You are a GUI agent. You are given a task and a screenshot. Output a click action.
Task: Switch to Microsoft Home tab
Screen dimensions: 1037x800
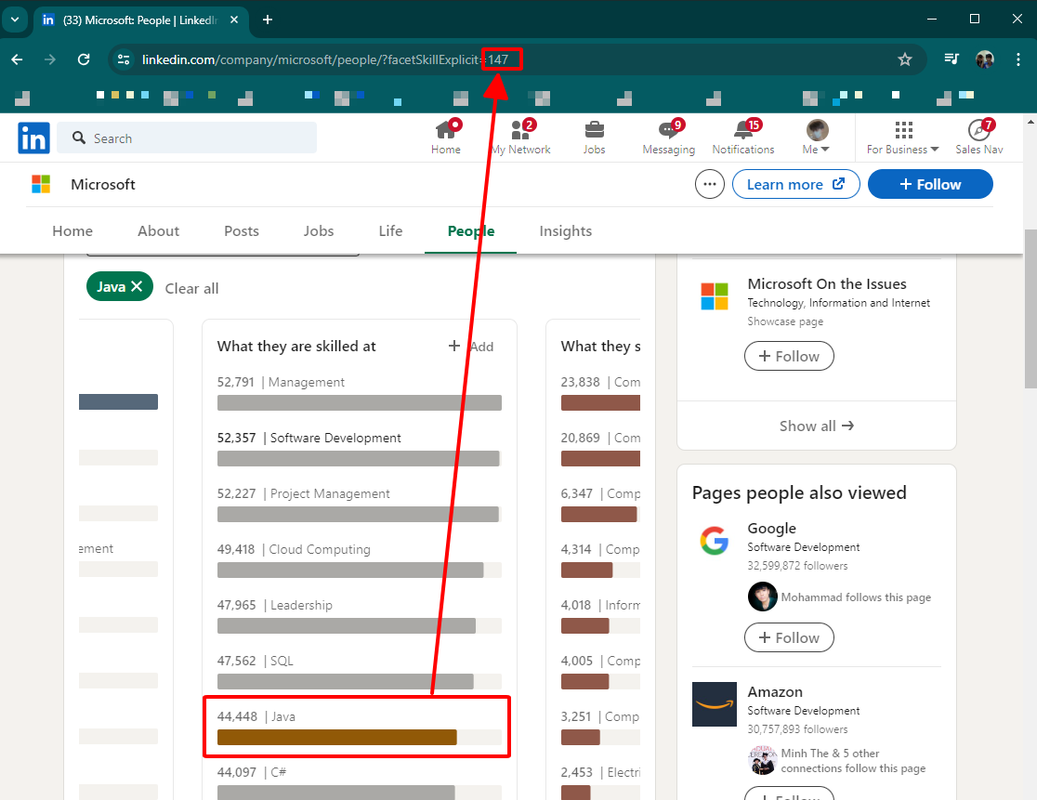(72, 231)
